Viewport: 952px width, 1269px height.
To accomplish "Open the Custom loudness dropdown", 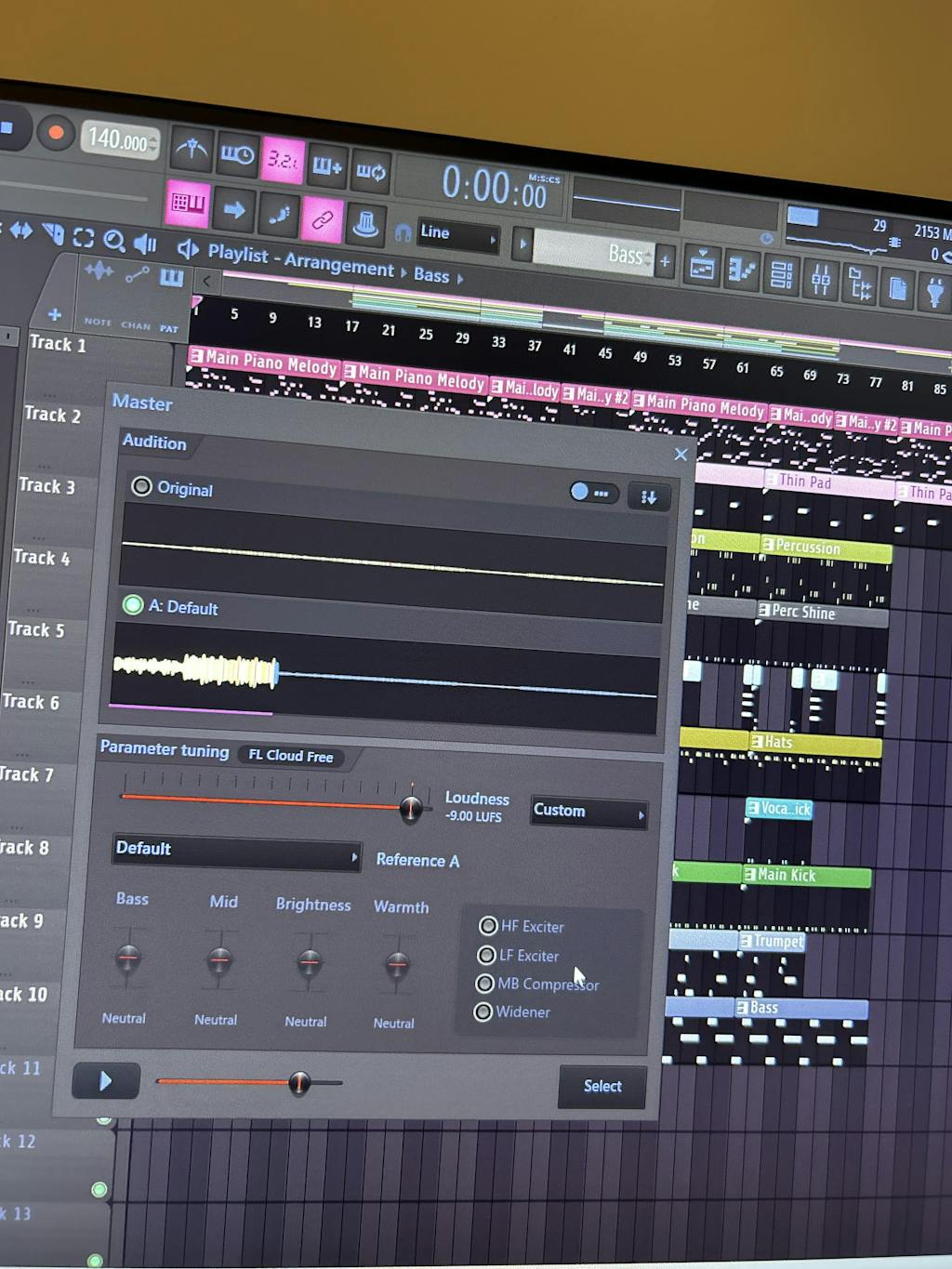I will tap(588, 812).
